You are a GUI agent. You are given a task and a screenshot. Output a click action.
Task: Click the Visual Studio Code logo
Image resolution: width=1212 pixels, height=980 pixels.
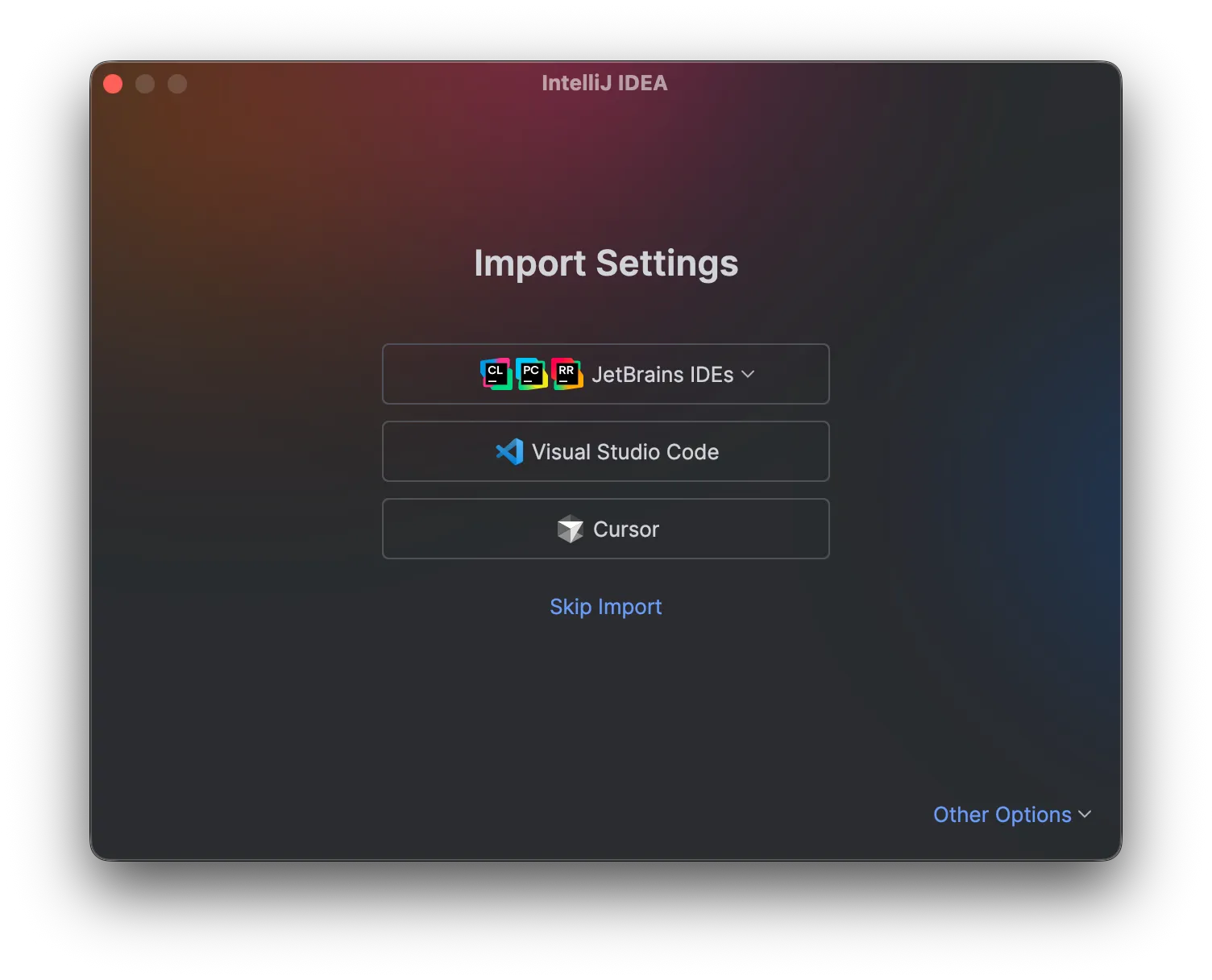[x=508, y=451]
